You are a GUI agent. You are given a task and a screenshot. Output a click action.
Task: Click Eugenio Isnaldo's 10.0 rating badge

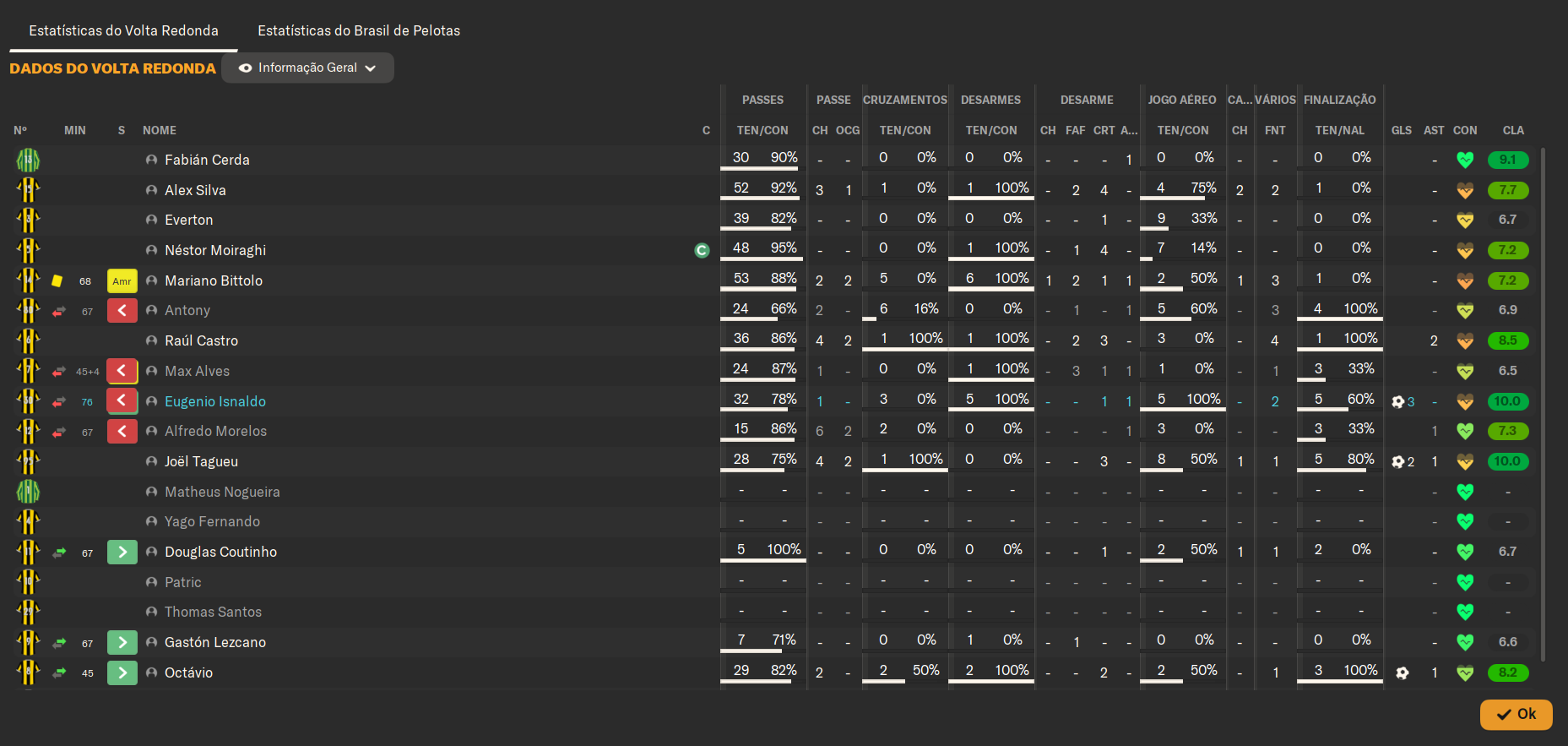tap(1508, 401)
